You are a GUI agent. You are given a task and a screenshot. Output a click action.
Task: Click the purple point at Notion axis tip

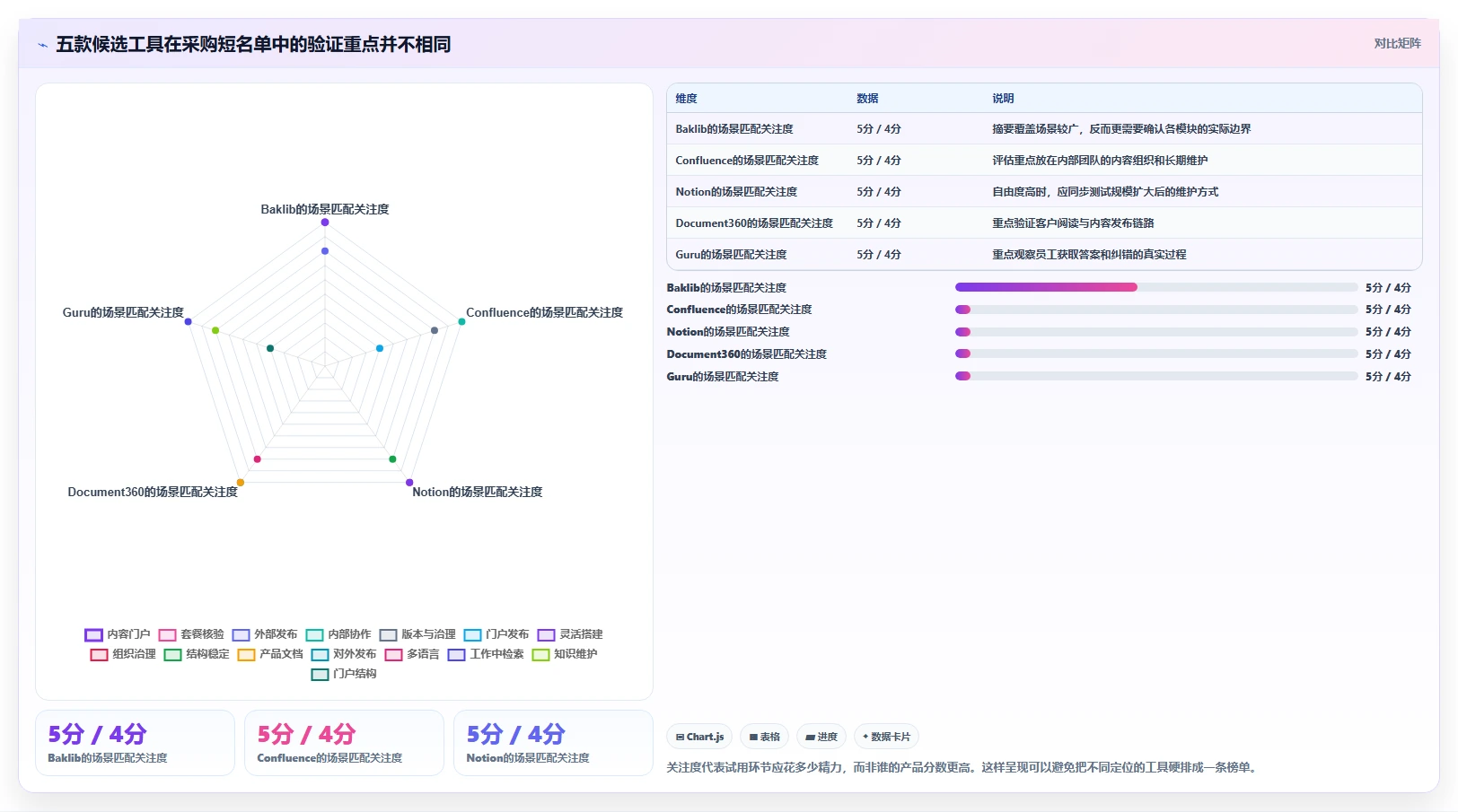[x=409, y=483]
